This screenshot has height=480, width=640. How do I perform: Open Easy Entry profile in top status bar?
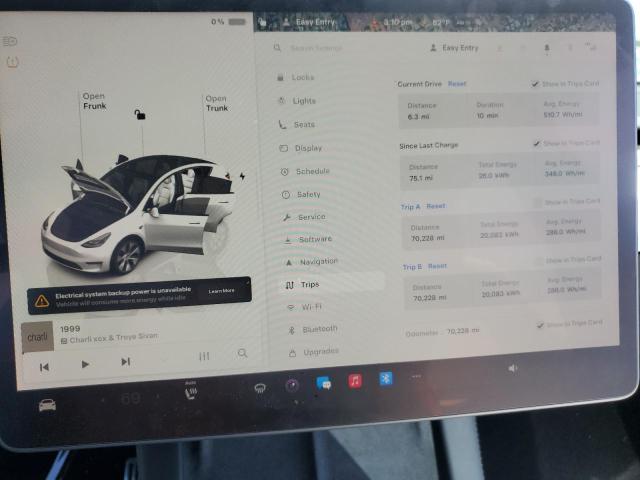pos(309,22)
